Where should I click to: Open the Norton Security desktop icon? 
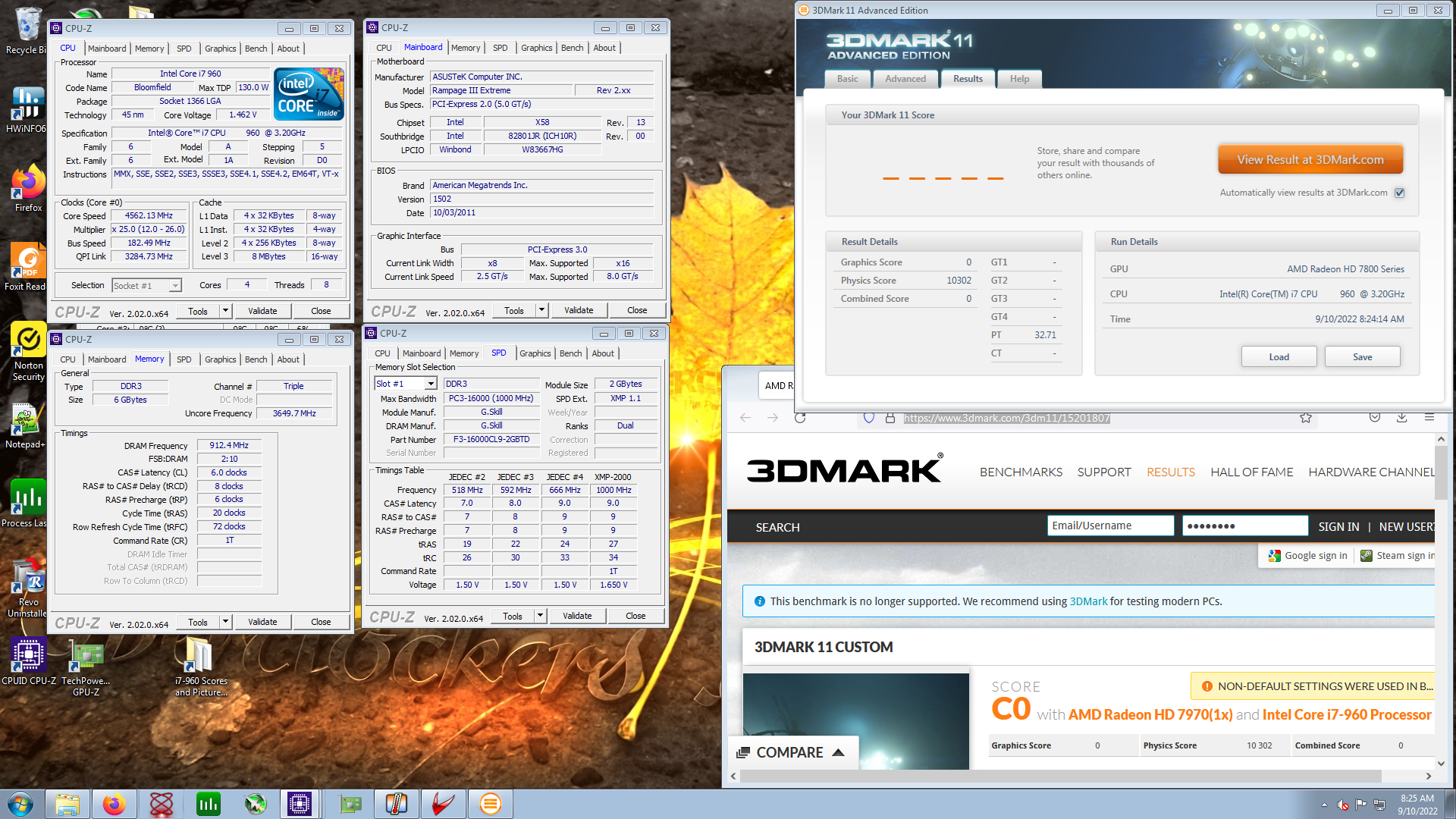point(28,350)
